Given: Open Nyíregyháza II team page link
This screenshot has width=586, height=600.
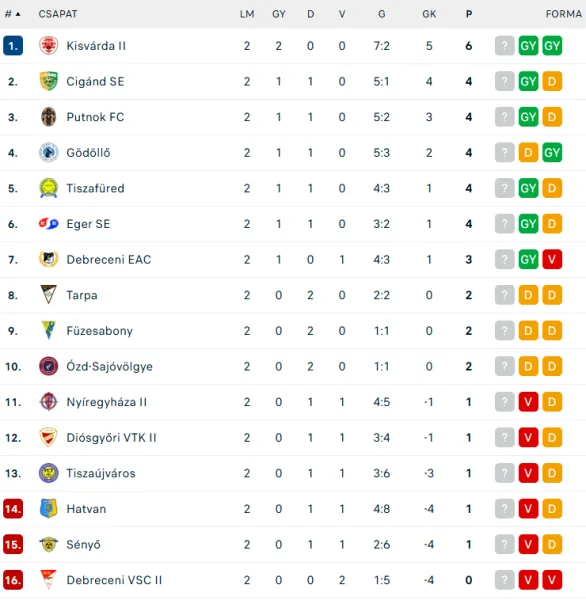Looking at the screenshot, I should pyautogui.click(x=107, y=402).
